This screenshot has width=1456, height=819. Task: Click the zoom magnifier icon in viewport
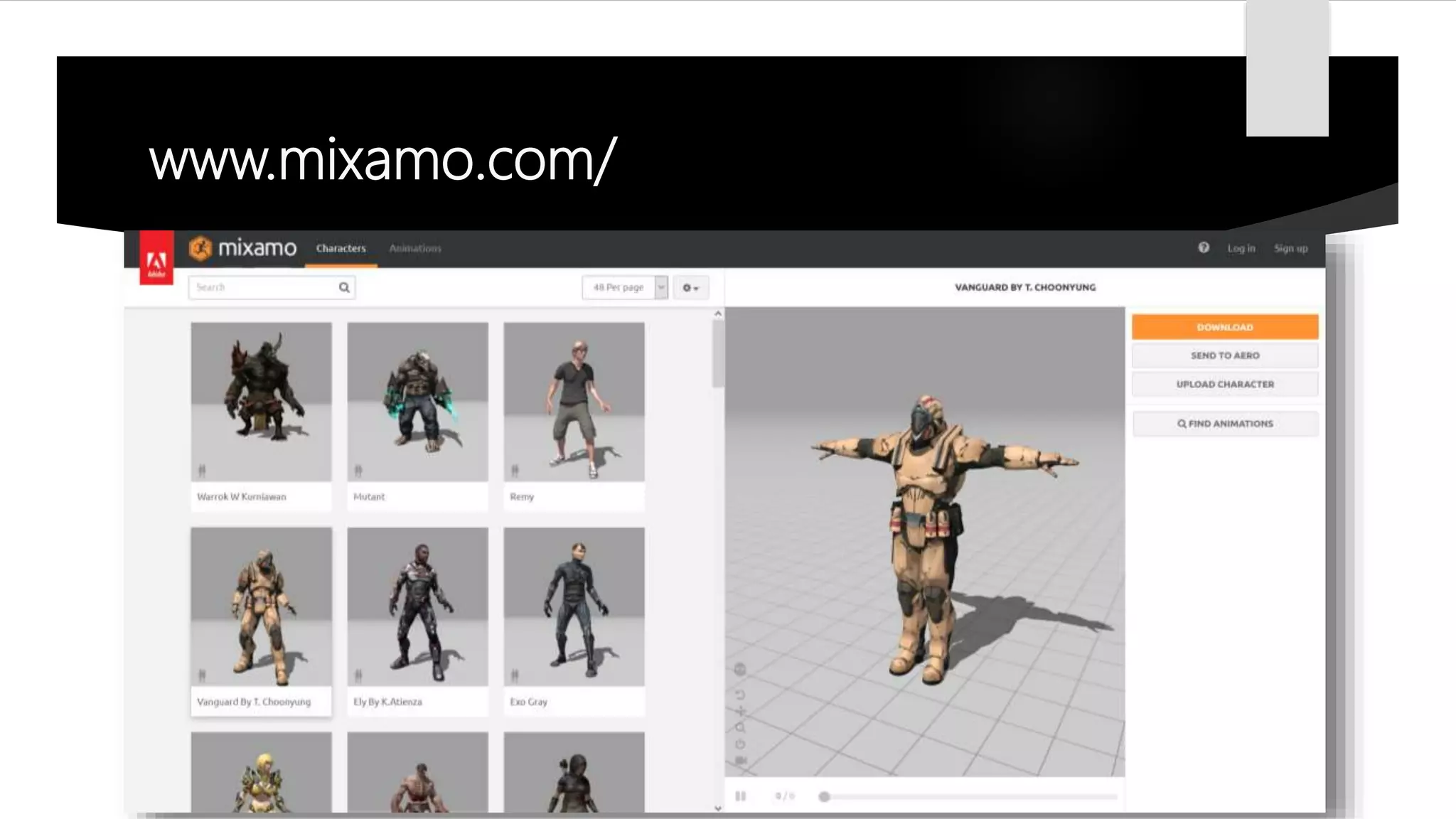[x=740, y=727]
